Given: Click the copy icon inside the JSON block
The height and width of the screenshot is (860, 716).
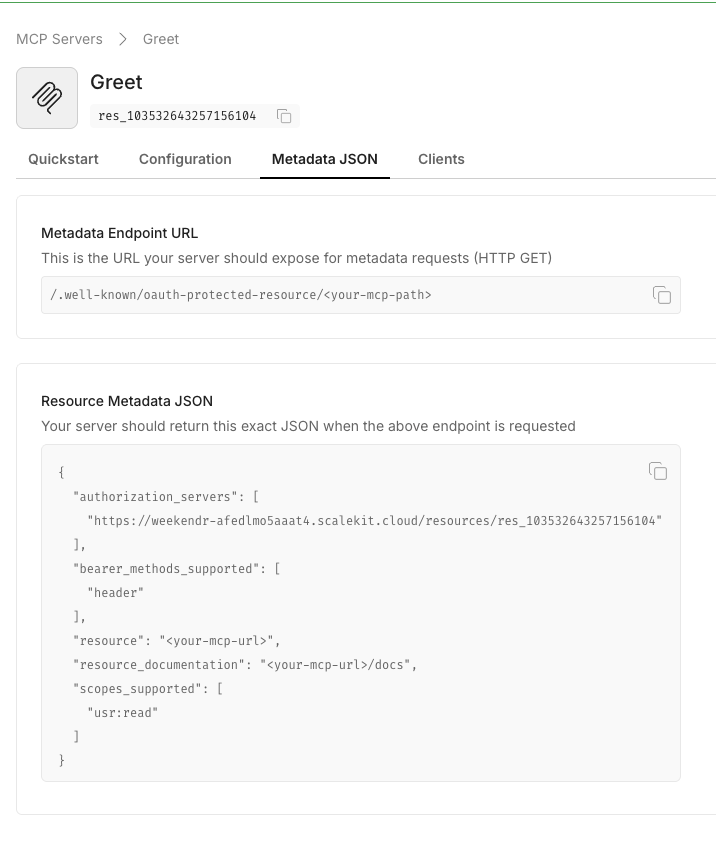Looking at the screenshot, I should [x=658, y=471].
